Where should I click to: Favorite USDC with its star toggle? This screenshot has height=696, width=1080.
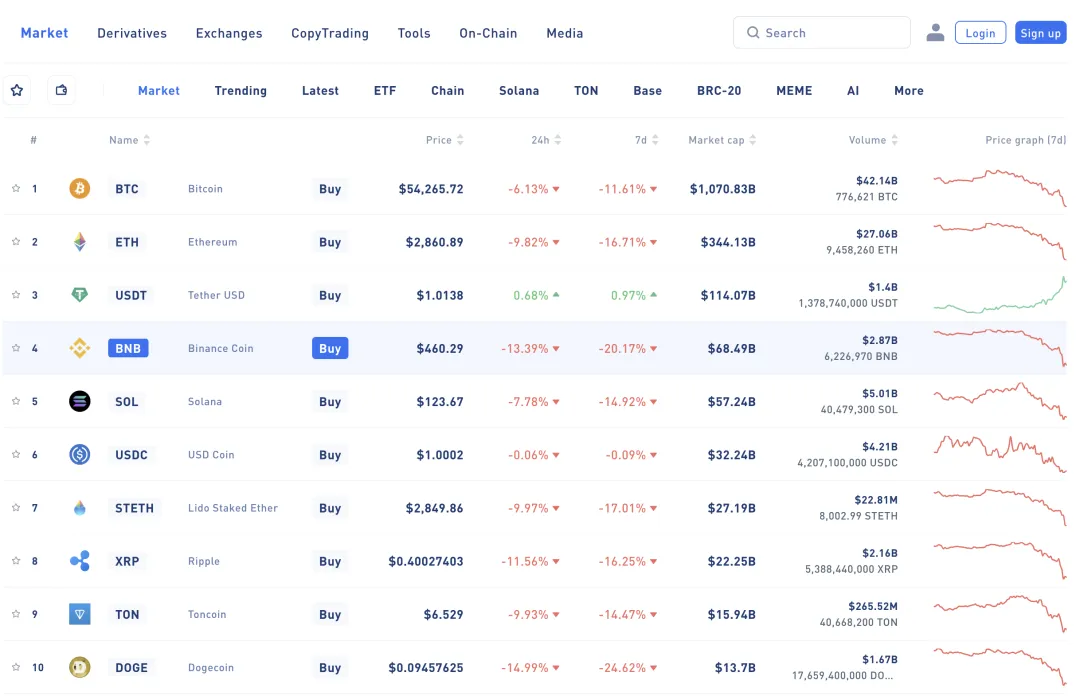pyautogui.click(x=16, y=454)
